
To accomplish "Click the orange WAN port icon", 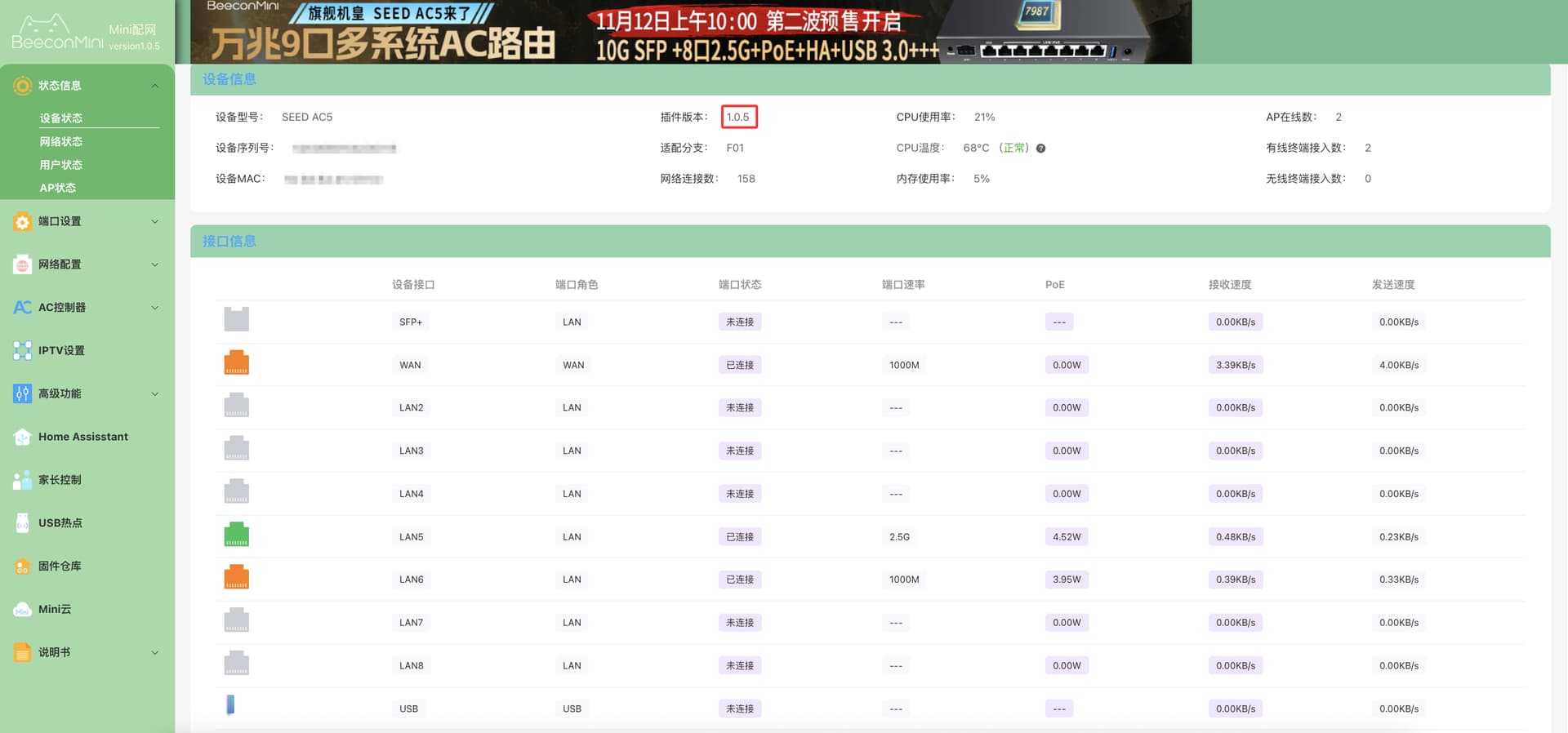I will point(236,362).
